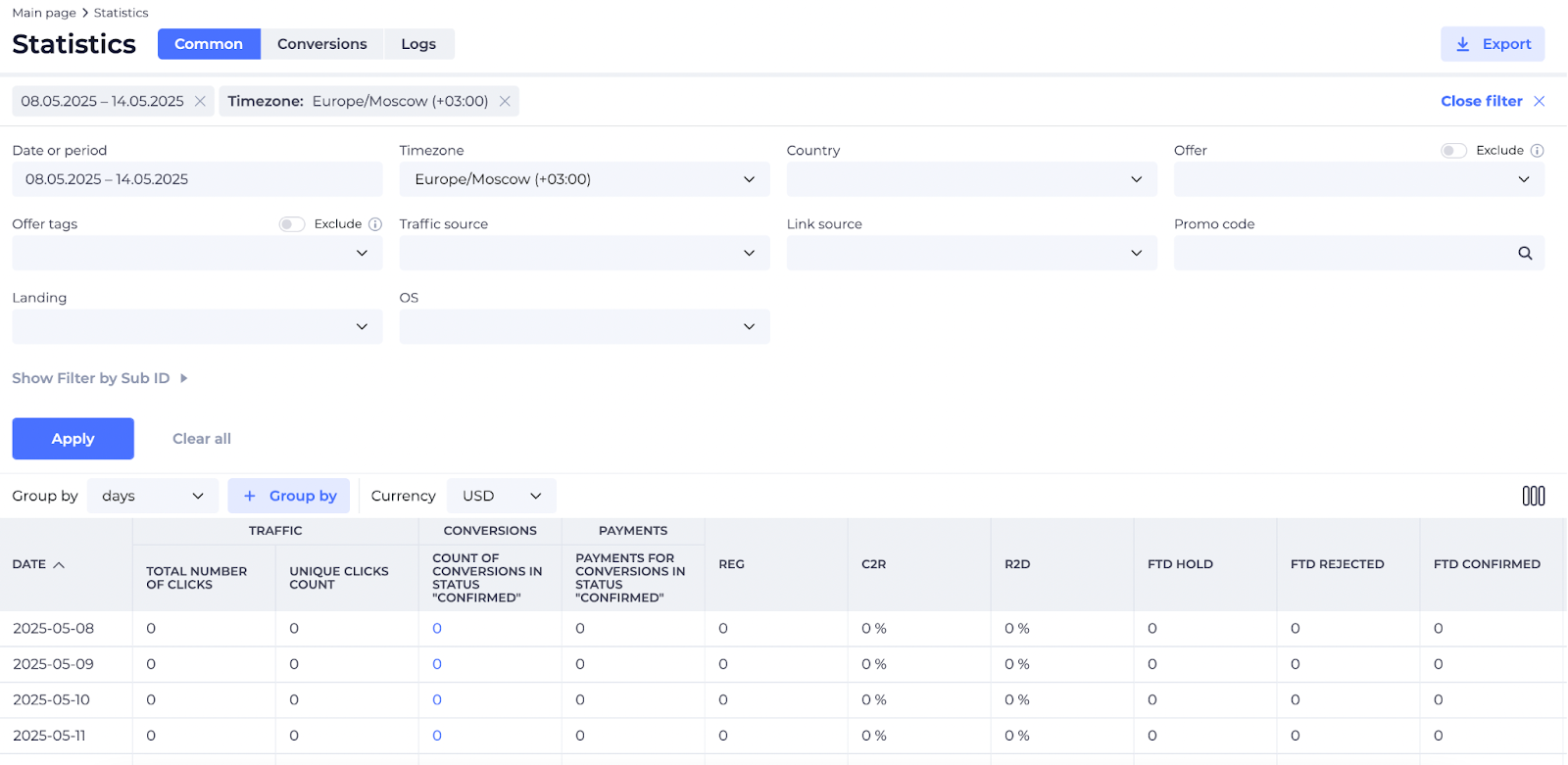Open confirmed conversions count for 2025-05-09
1568x765 pixels.
(437, 664)
